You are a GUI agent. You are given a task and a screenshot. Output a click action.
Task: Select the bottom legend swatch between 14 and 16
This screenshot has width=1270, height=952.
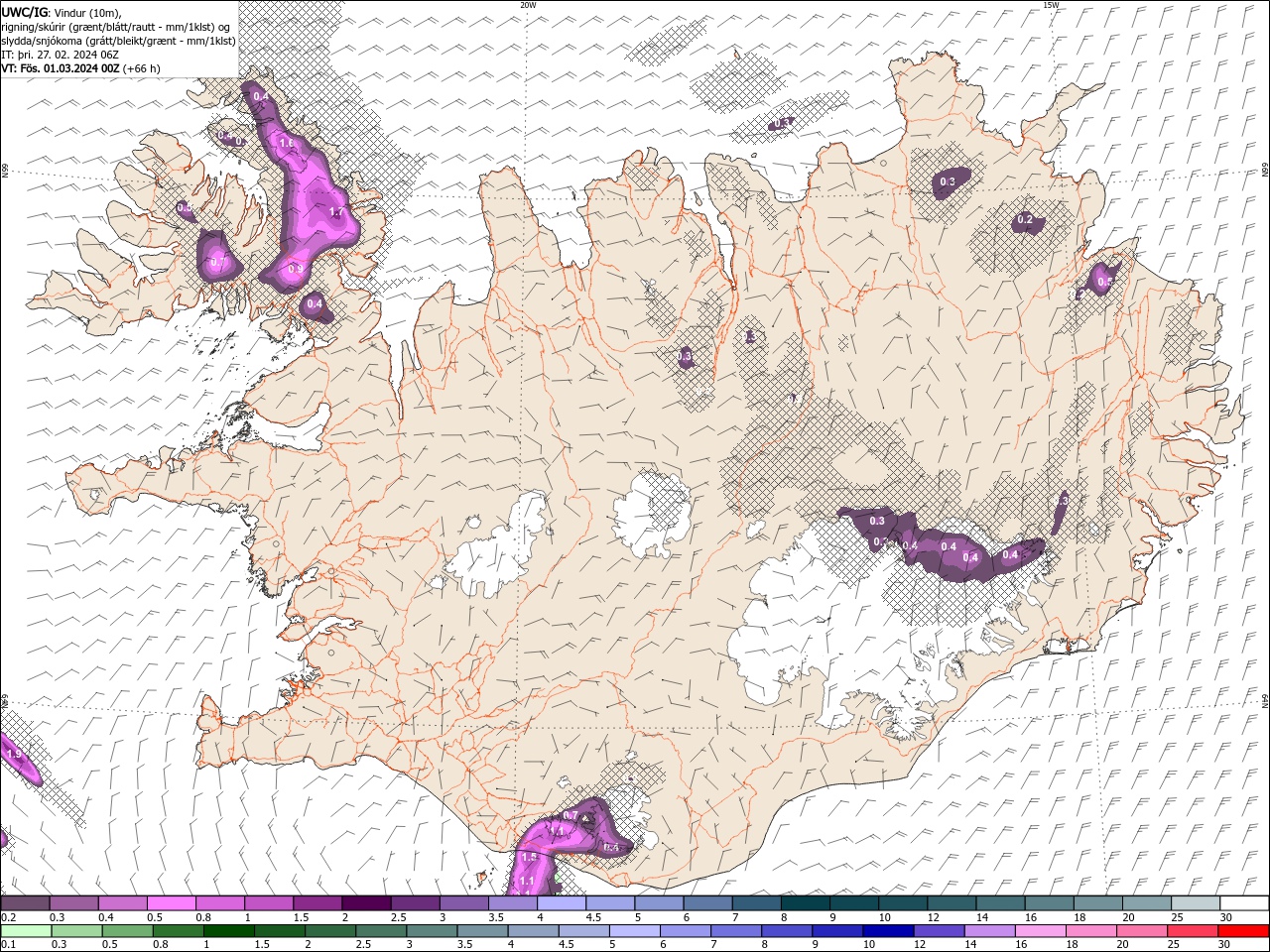(990, 930)
